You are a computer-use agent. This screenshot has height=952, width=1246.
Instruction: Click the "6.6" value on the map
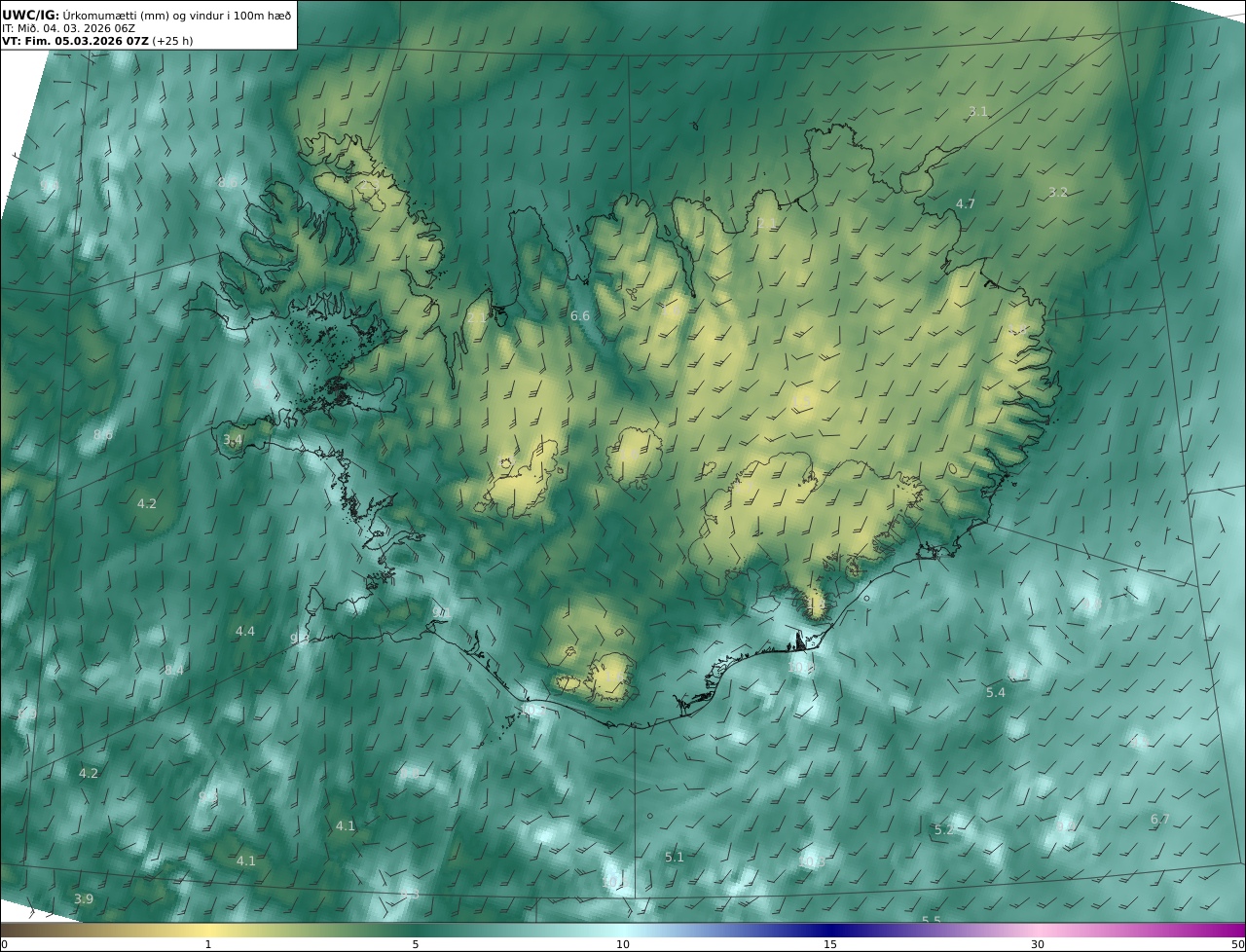tap(580, 316)
